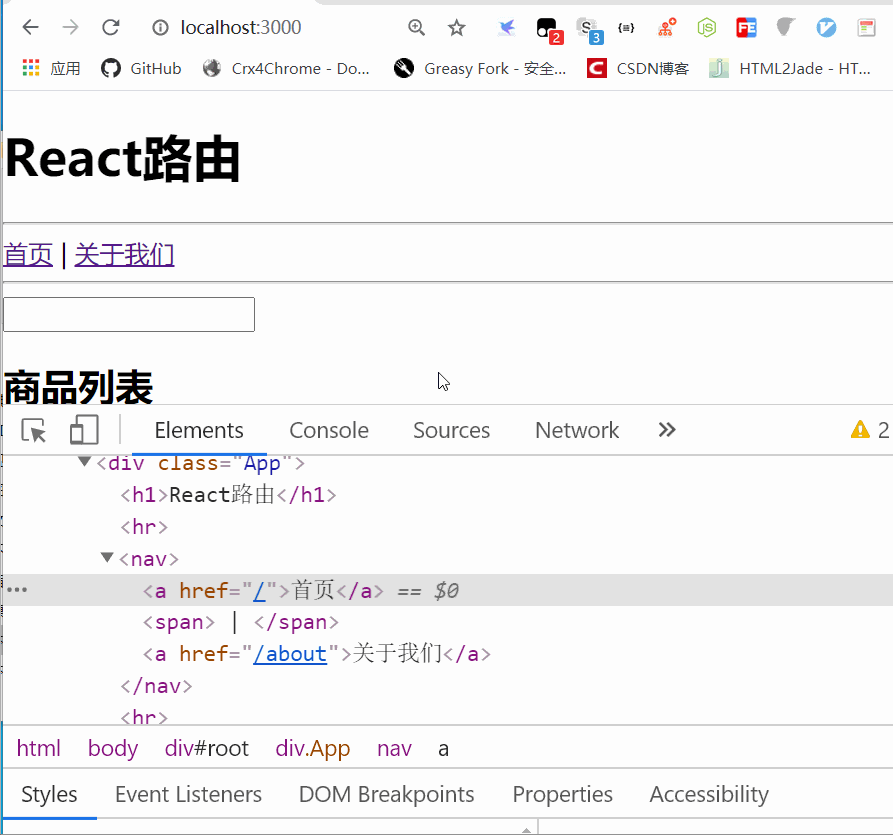This screenshot has width=893, height=835.
Task: Click the browser back arrow
Action: click(30, 27)
